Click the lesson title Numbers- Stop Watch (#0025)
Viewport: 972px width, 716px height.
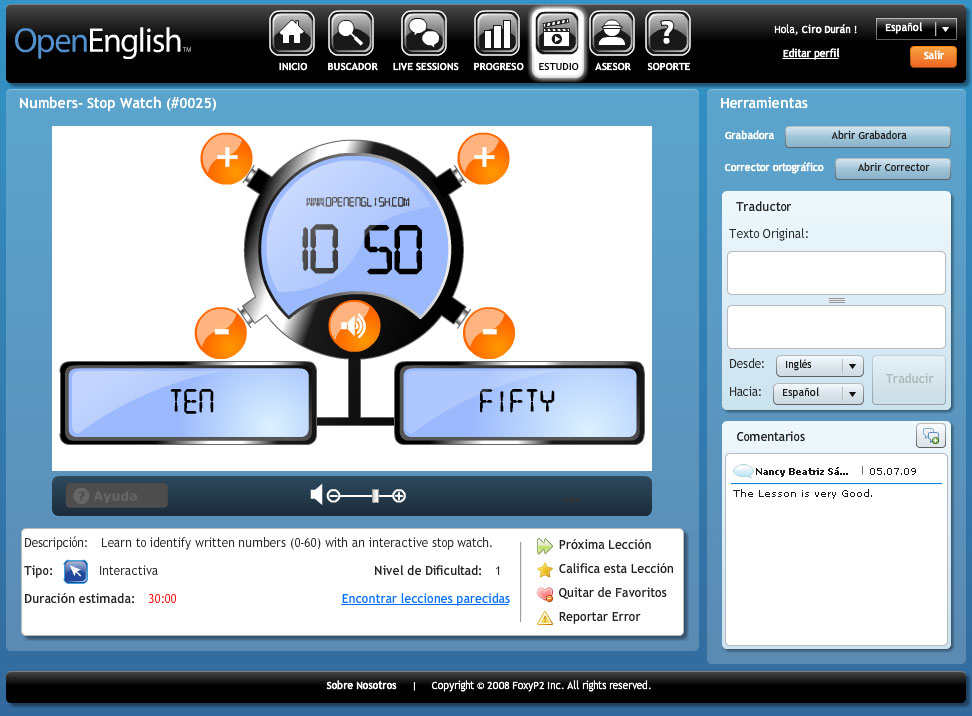click(118, 104)
